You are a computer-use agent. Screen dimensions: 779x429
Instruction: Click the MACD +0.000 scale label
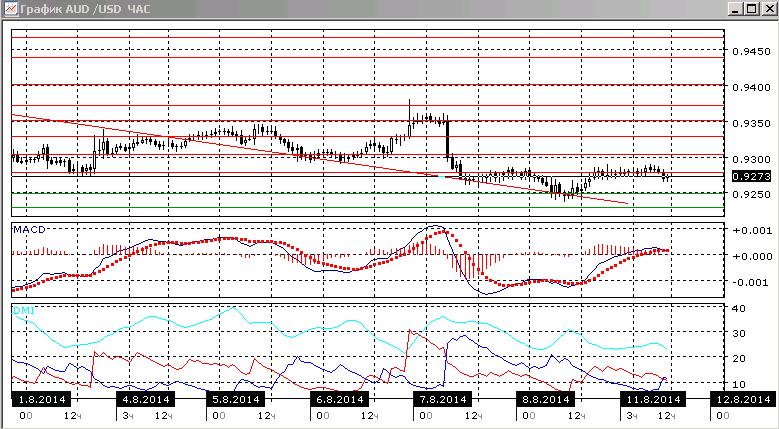coord(751,256)
